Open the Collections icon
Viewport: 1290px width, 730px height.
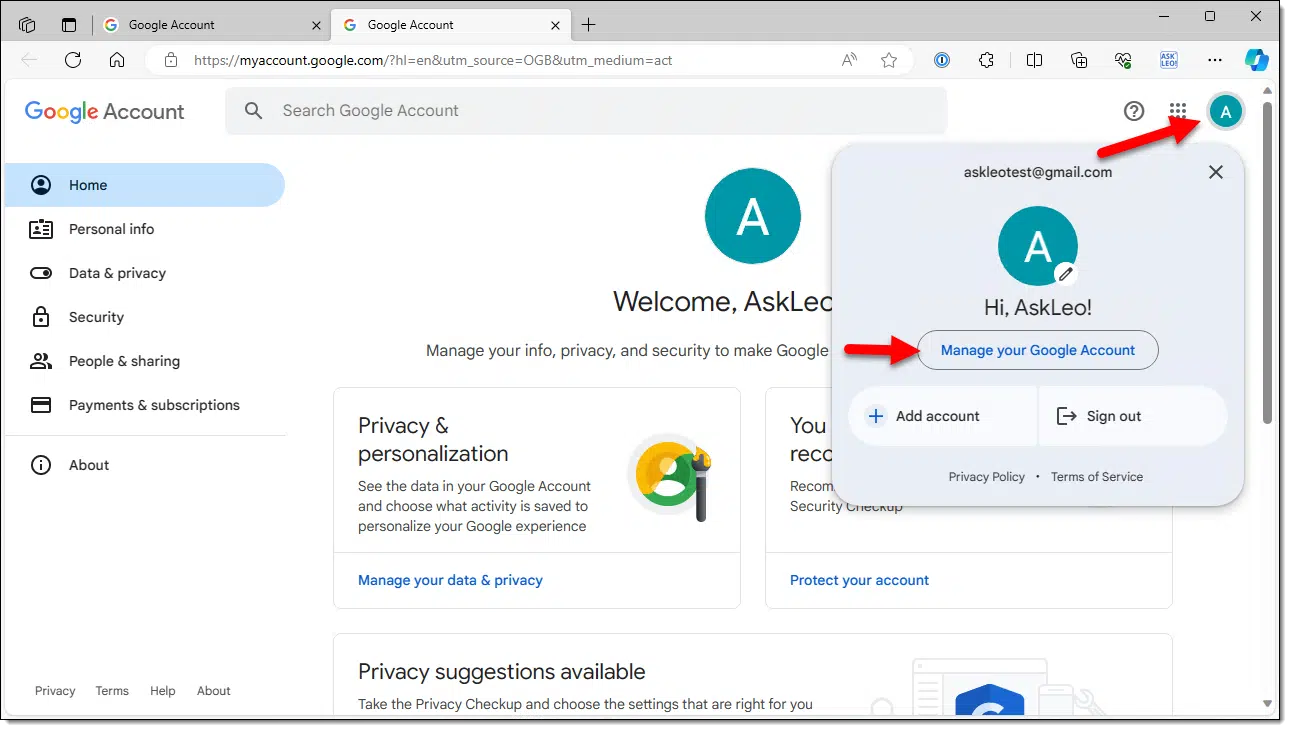coord(1079,60)
